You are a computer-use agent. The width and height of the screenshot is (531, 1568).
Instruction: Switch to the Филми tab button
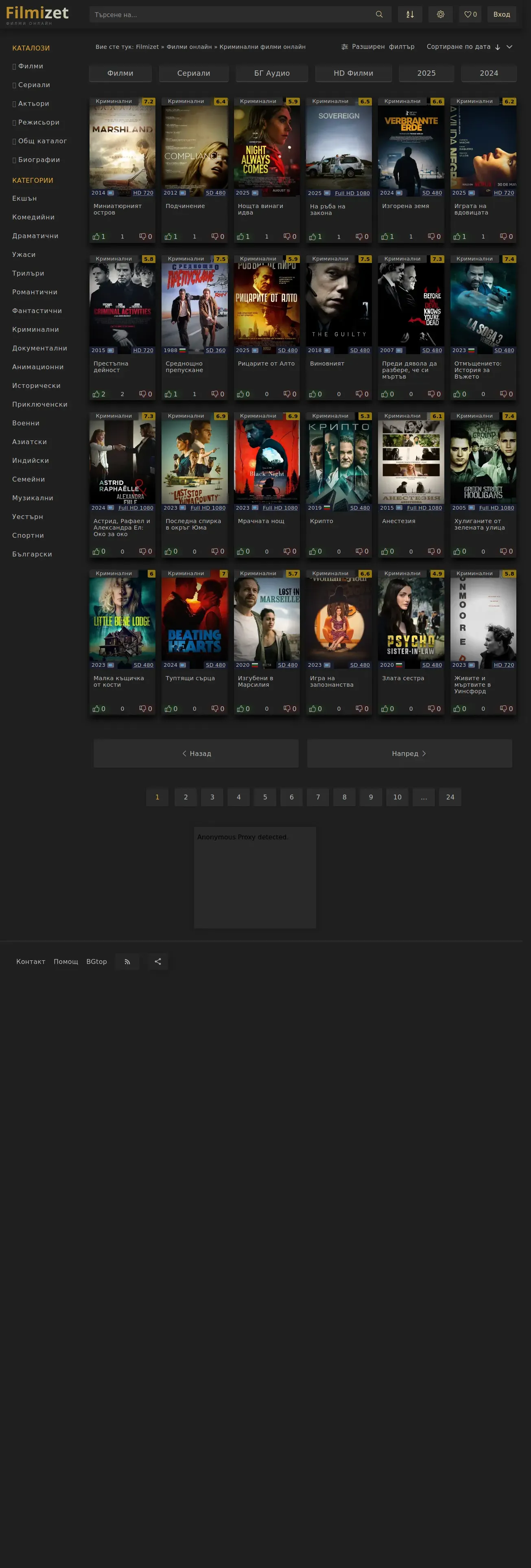(x=120, y=73)
